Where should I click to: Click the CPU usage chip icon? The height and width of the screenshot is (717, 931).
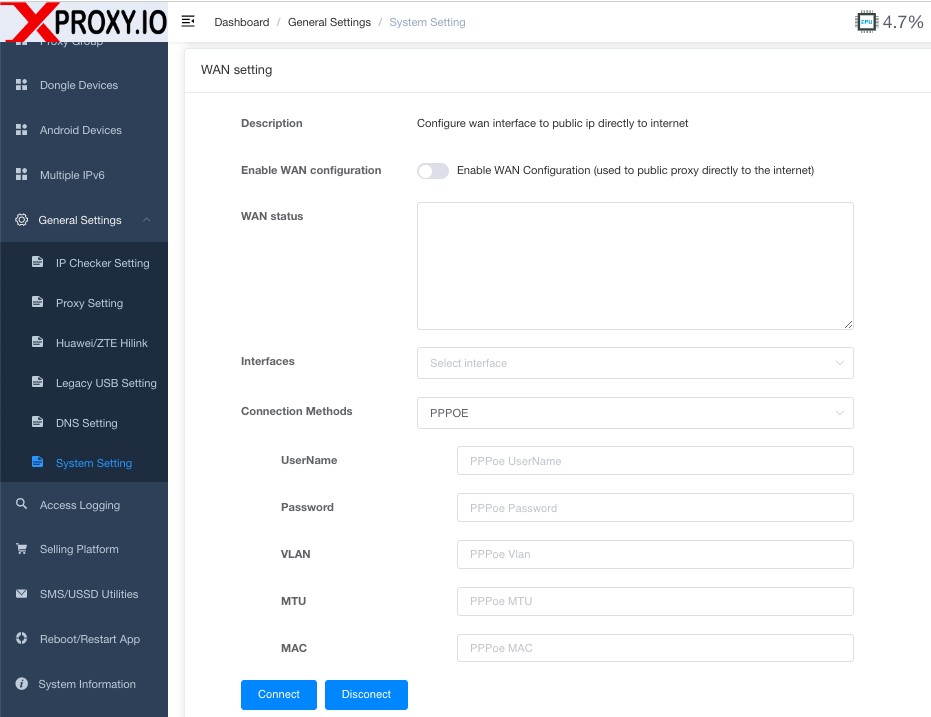[x=866, y=22]
